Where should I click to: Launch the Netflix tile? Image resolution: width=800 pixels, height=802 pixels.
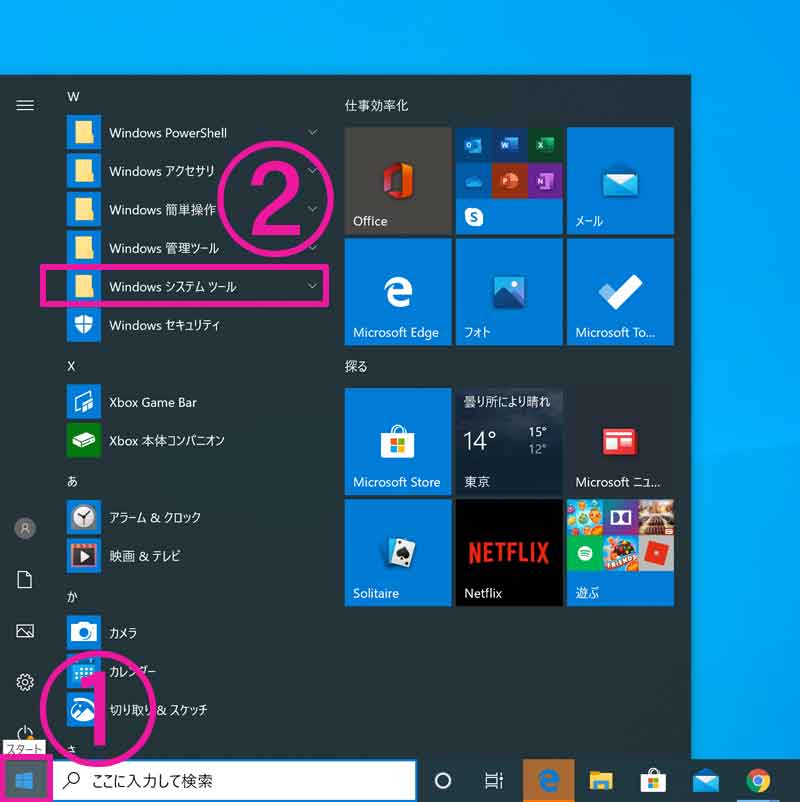[508, 553]
